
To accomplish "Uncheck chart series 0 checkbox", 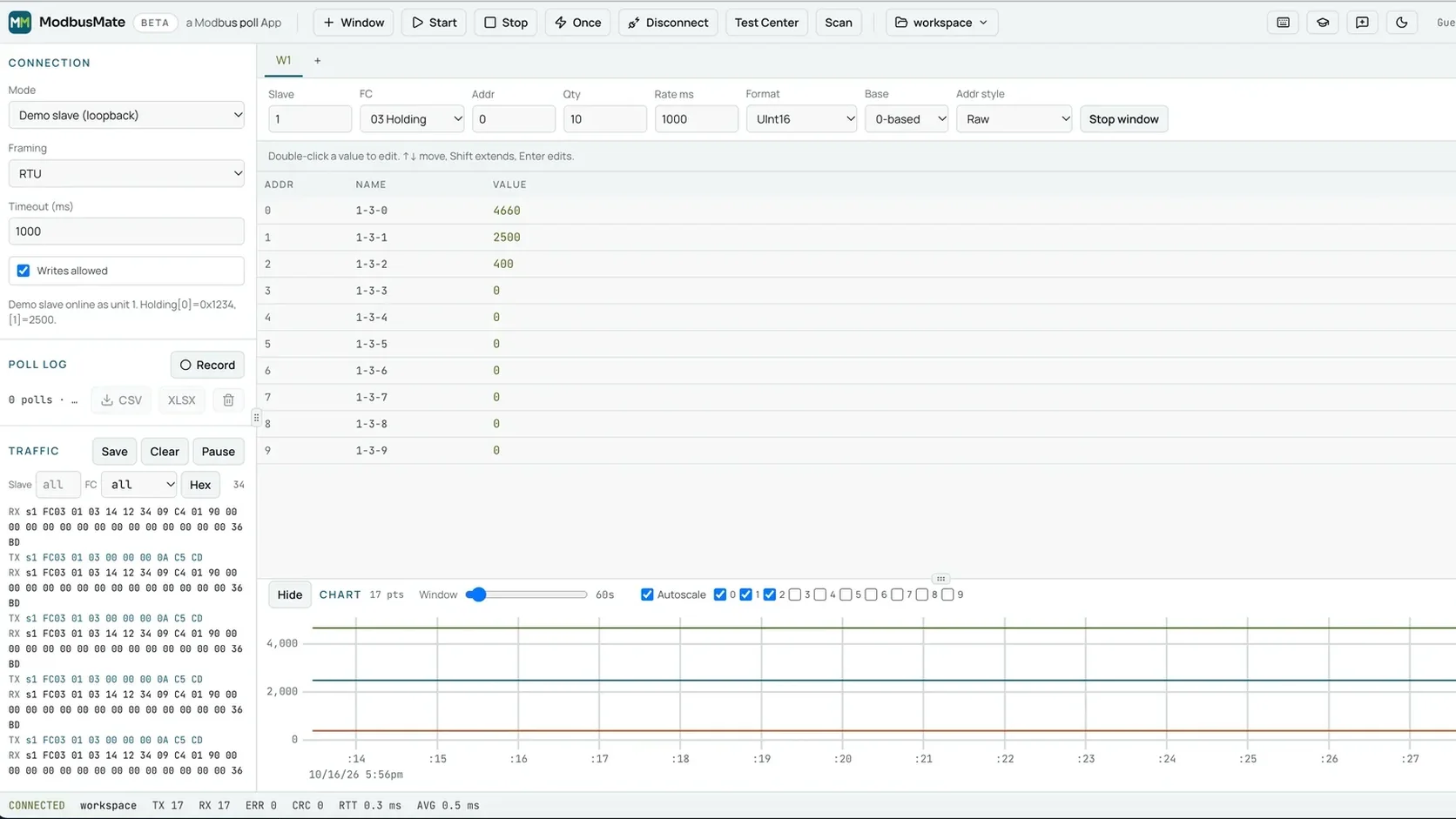I will [720, 594].
